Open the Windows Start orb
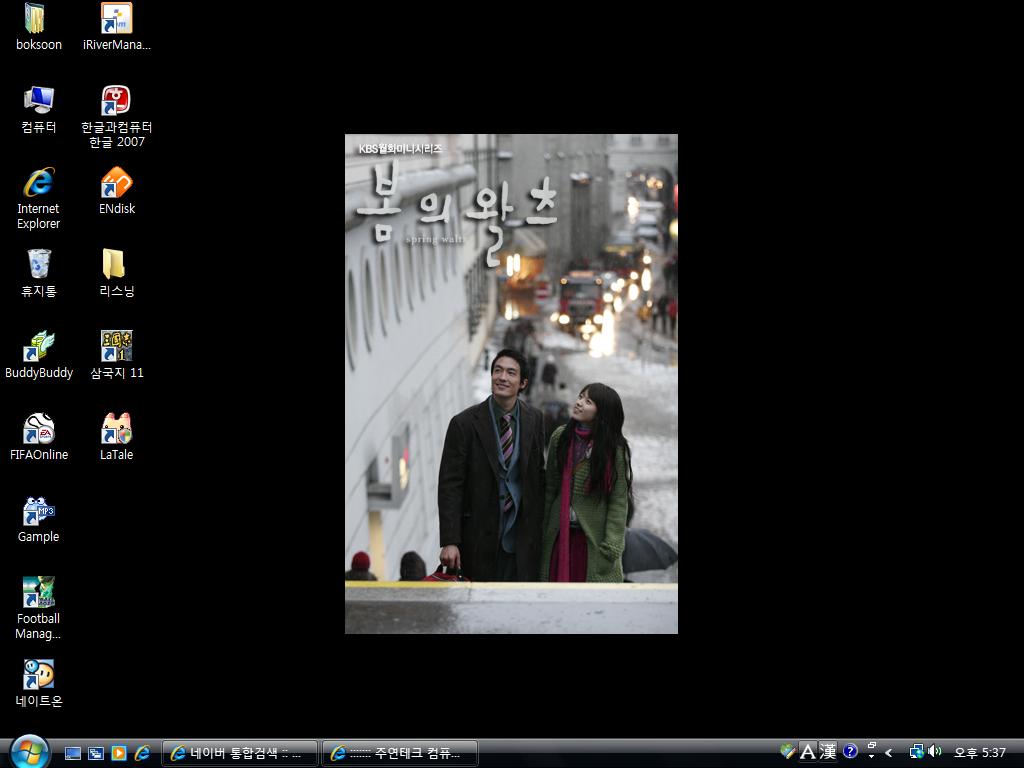The width and height of the screenshot is (1024, 768). point(29,752)
